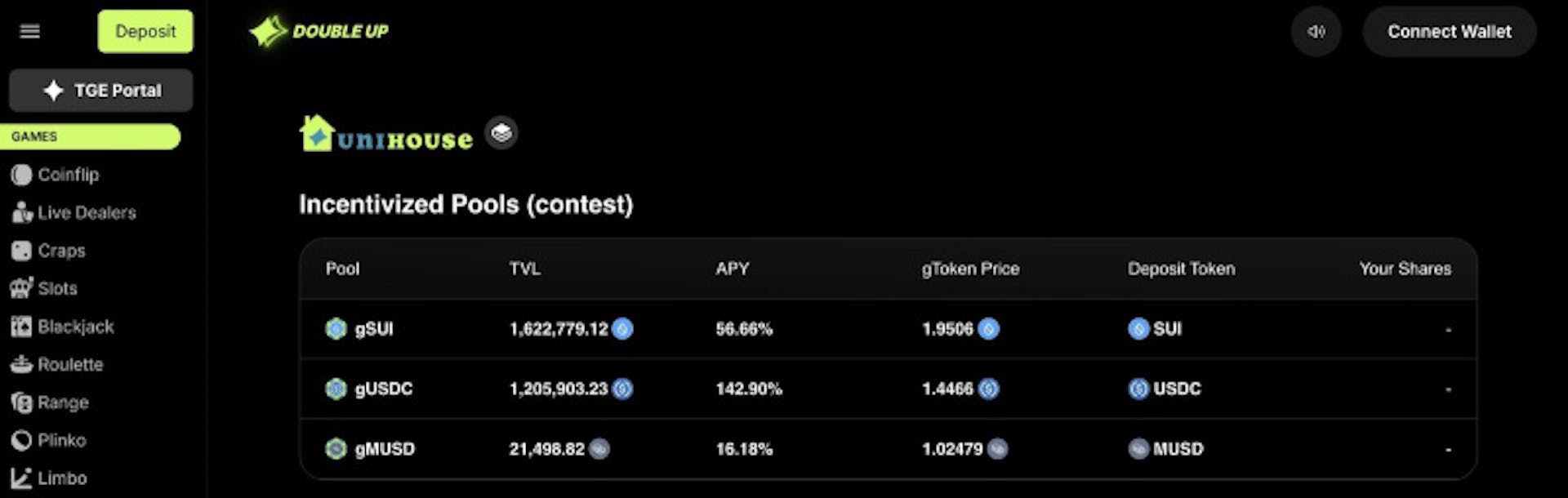Screen dimensions: 1568x498
Task: Select the gMUSD pool row
Action: pyautogui.click(x=385, y=449)
